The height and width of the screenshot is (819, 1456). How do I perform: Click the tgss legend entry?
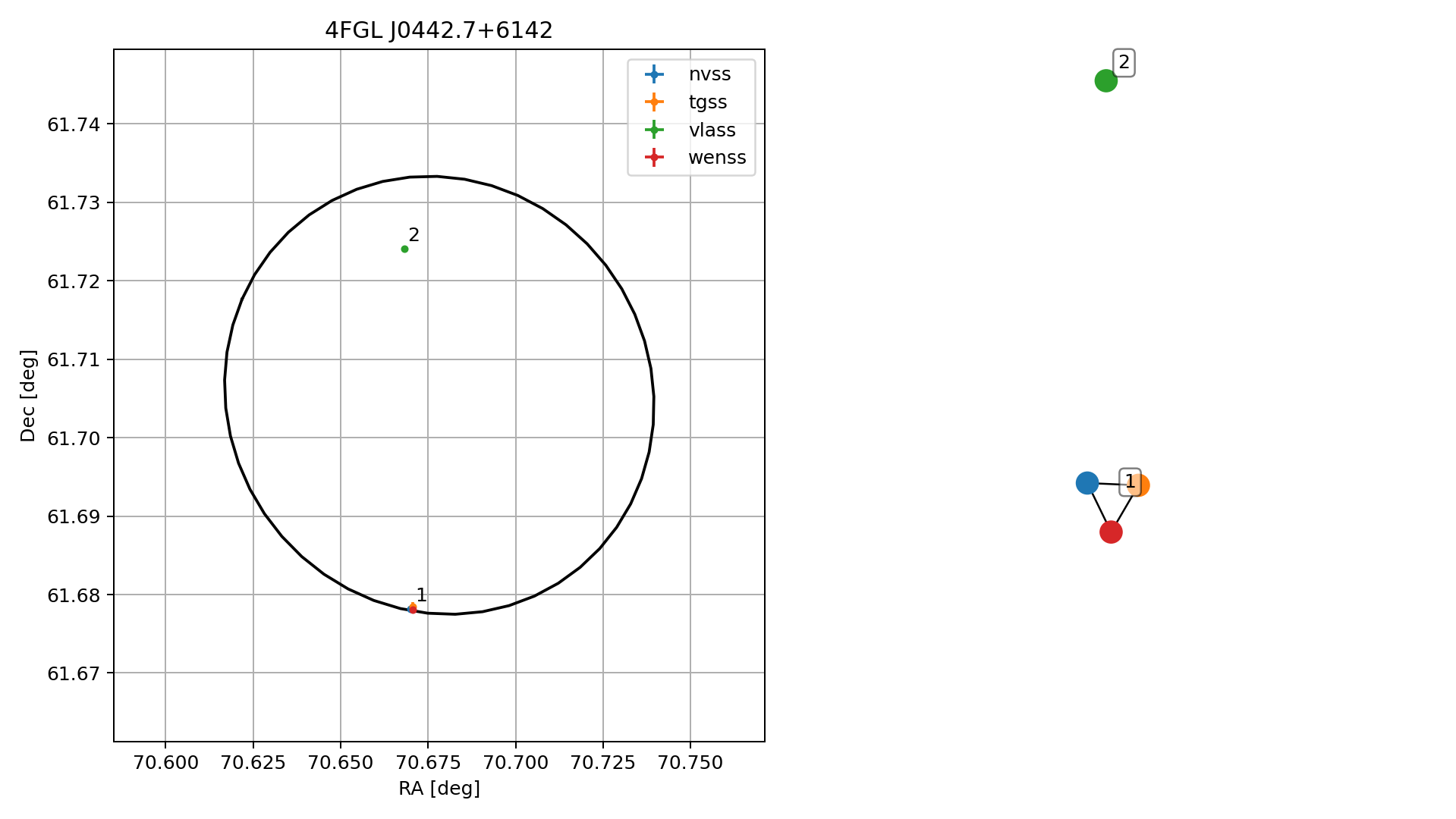coord(686,102)
